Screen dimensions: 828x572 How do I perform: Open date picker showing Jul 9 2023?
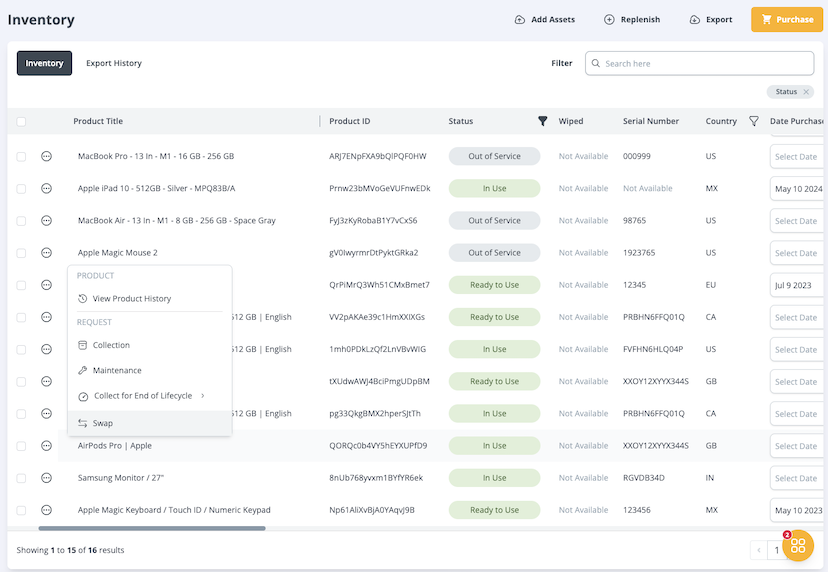[796, 285]
